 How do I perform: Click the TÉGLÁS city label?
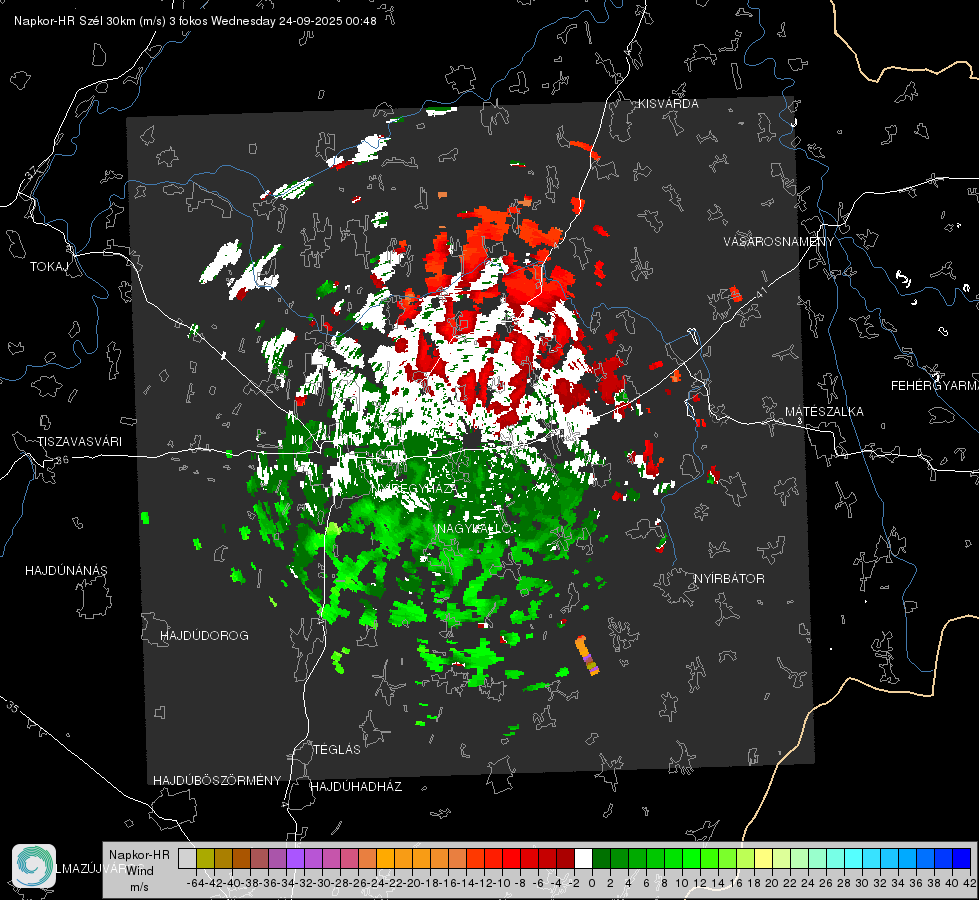coord(337,750)
